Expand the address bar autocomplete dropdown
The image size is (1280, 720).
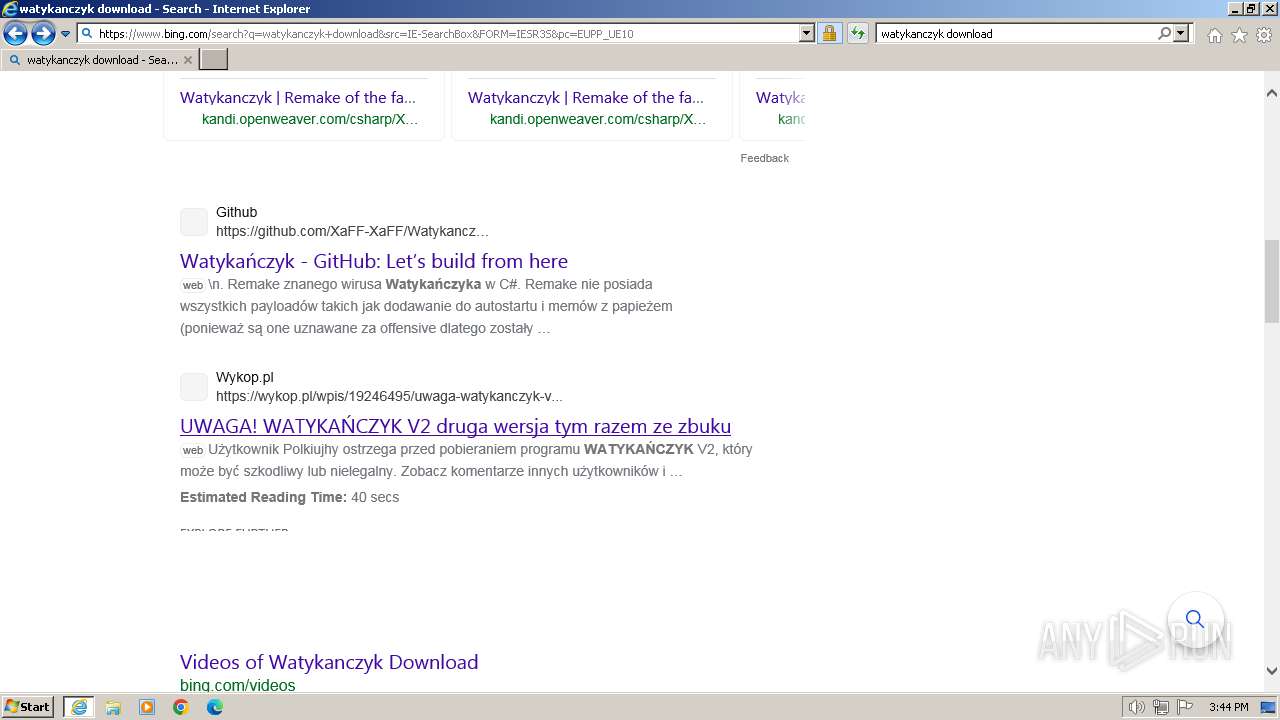(807, 33)
